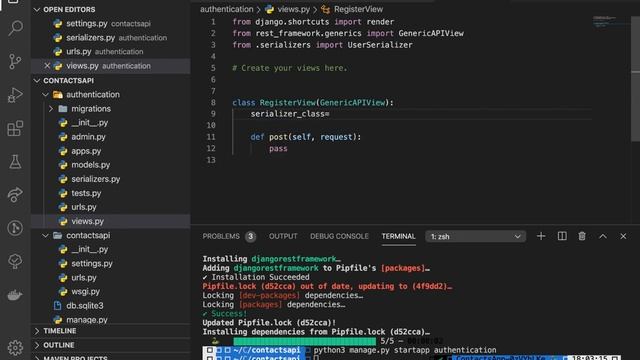Open the Testing flask view

pos(15,162)
